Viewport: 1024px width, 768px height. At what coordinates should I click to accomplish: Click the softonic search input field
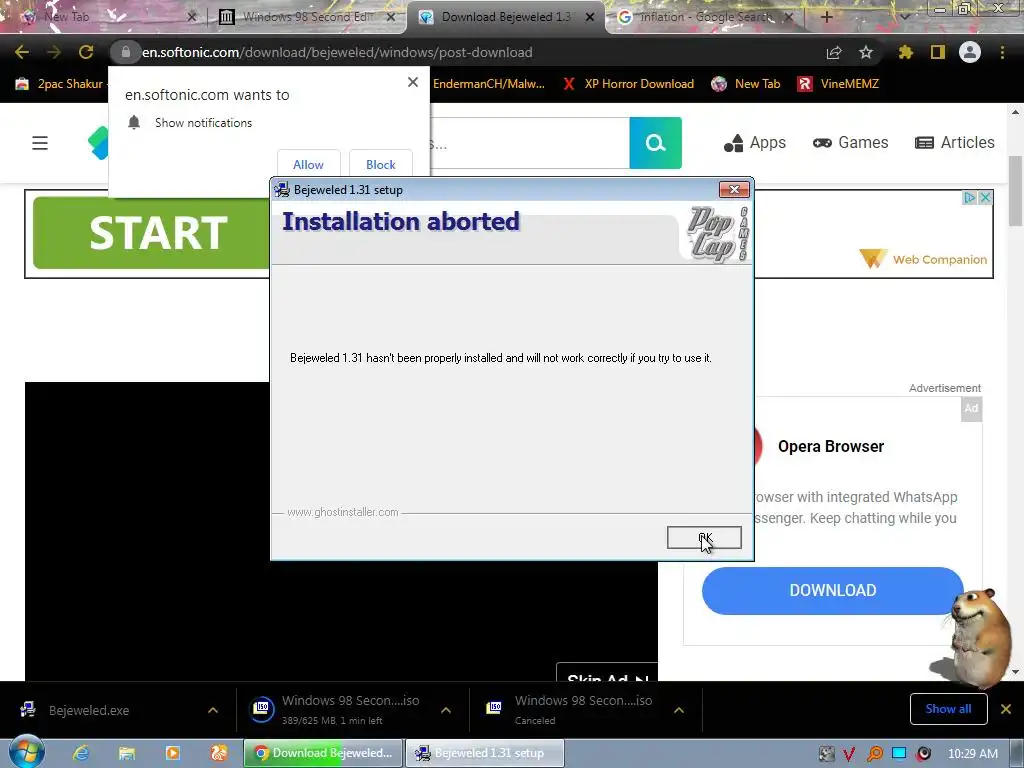click(529, 142)
